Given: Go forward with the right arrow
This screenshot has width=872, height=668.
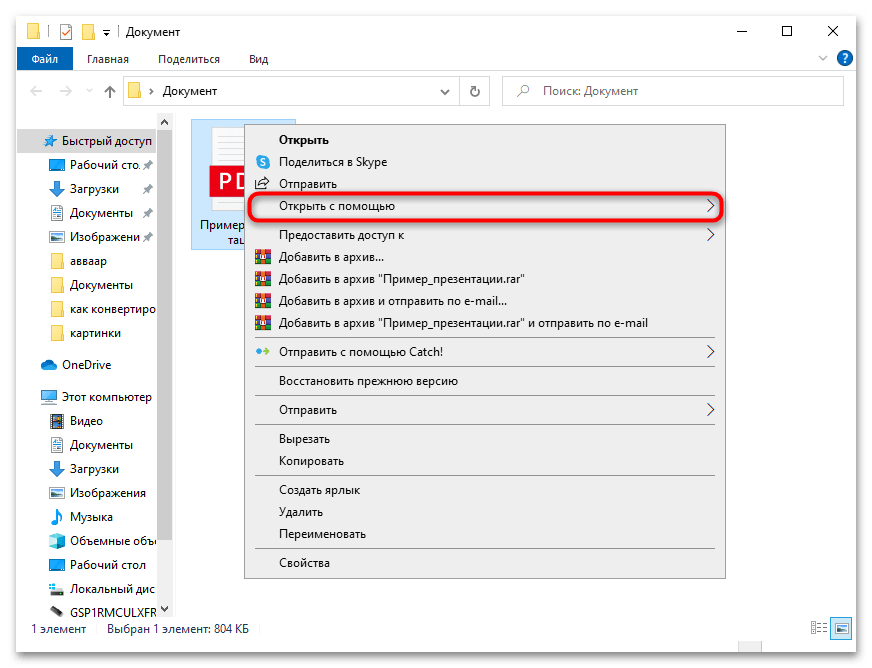Looking at the screenshot, I should pos(66,91).
